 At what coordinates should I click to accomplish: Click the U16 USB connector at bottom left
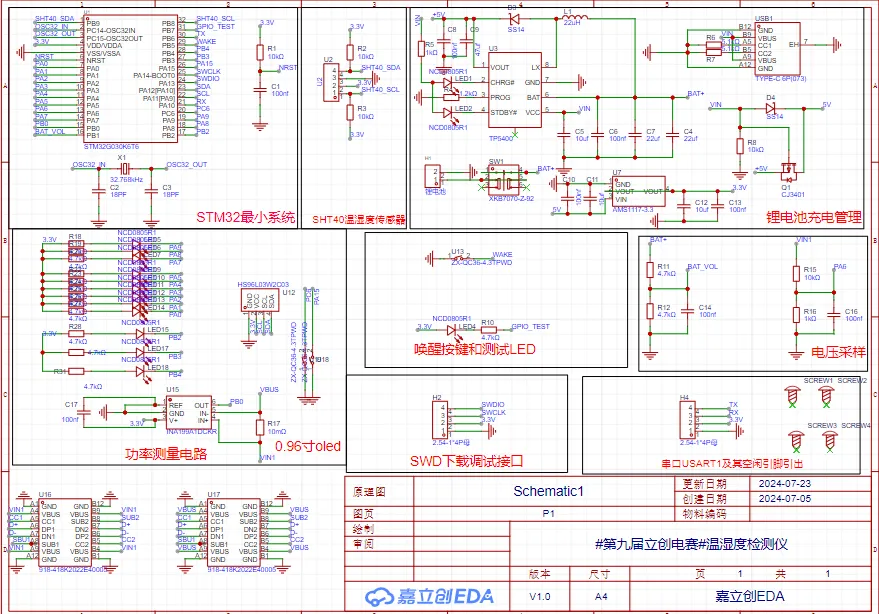[x=64, y=530]
